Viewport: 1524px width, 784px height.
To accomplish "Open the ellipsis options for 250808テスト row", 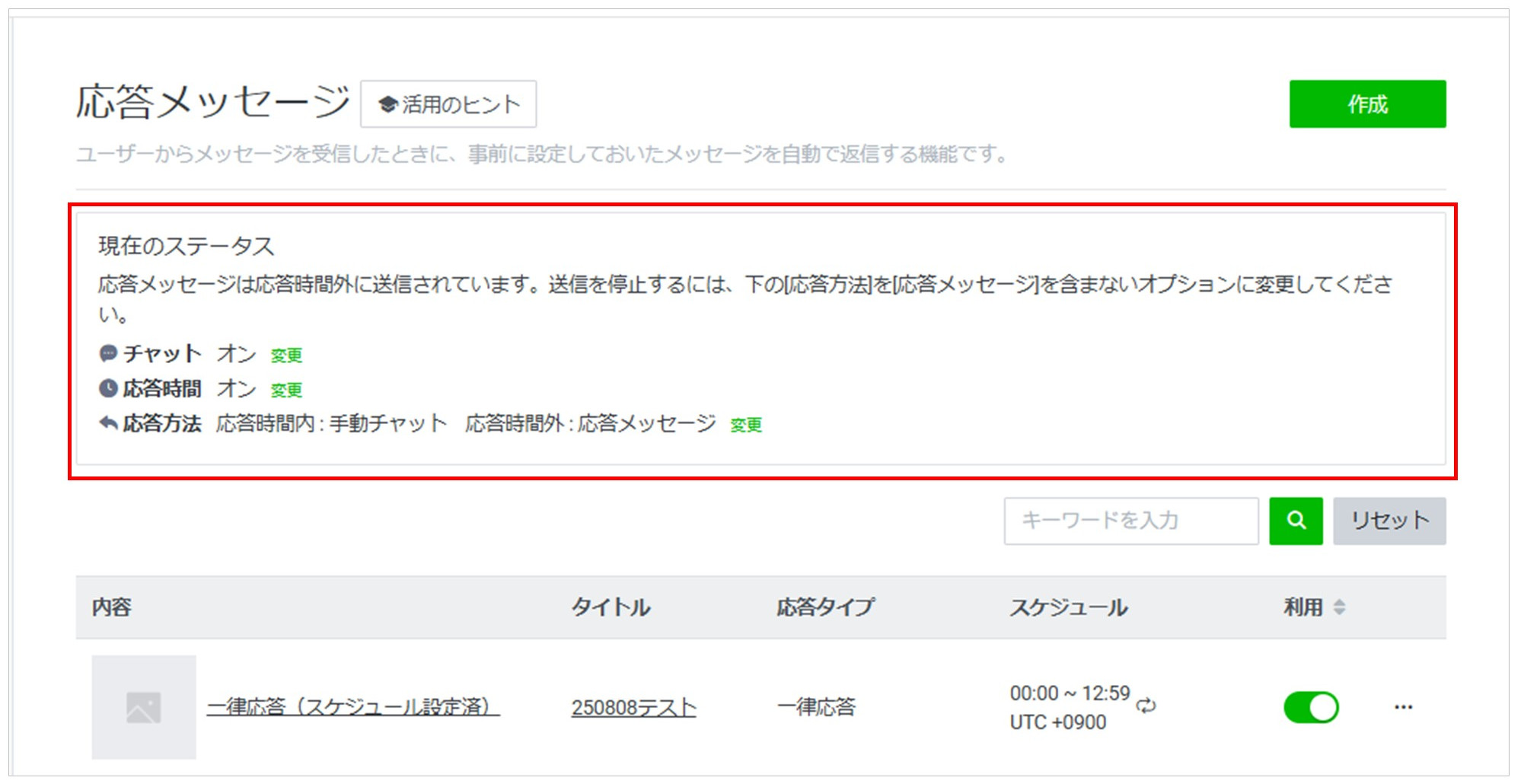I will point(1403,706).
